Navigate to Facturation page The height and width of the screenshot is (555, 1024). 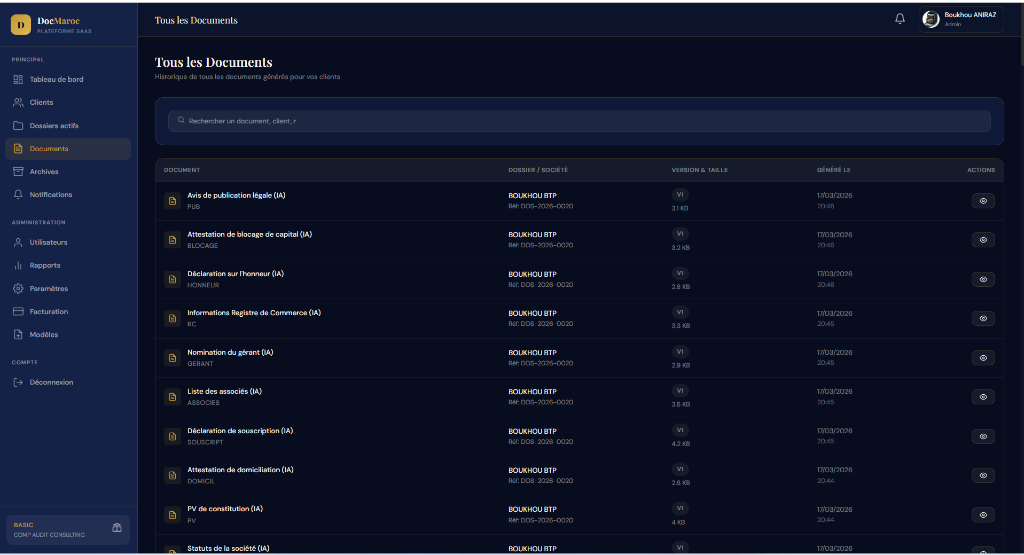click(x=49, y=312)
